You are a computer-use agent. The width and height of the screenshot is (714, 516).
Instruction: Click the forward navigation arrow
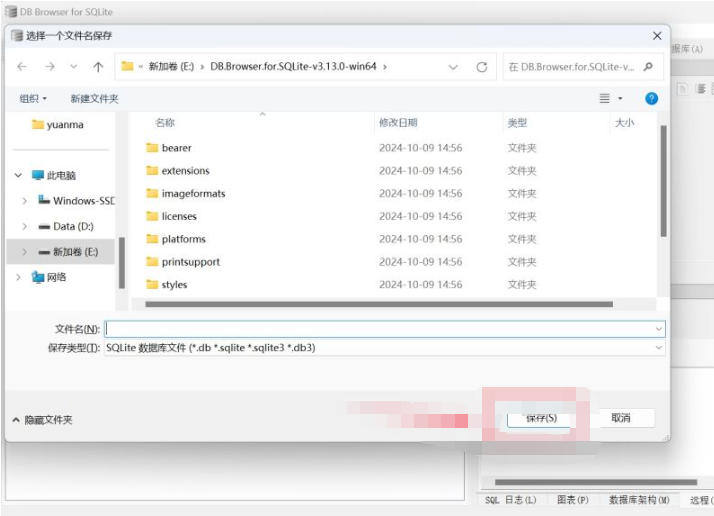tap(49, 67)
